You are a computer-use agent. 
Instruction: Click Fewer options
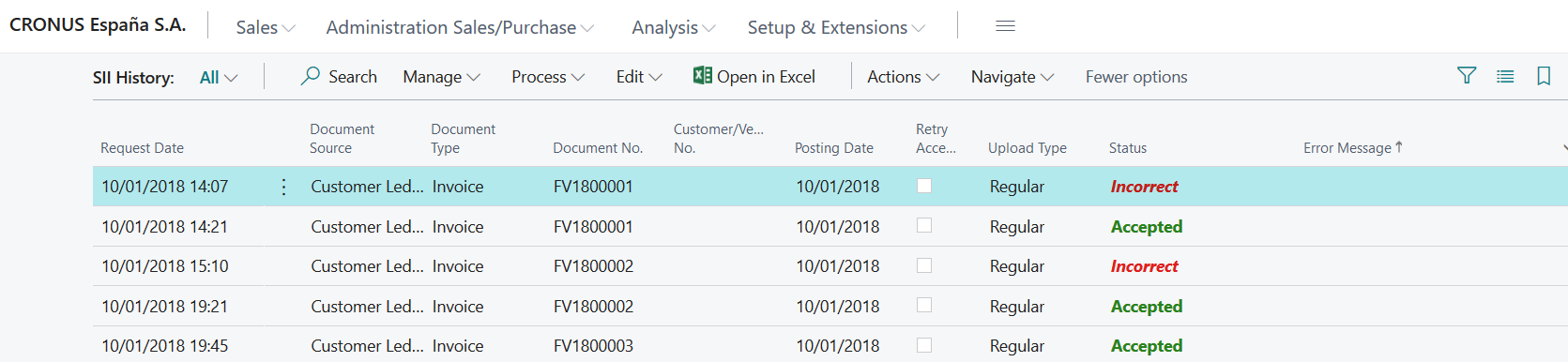pos(1136,77)
